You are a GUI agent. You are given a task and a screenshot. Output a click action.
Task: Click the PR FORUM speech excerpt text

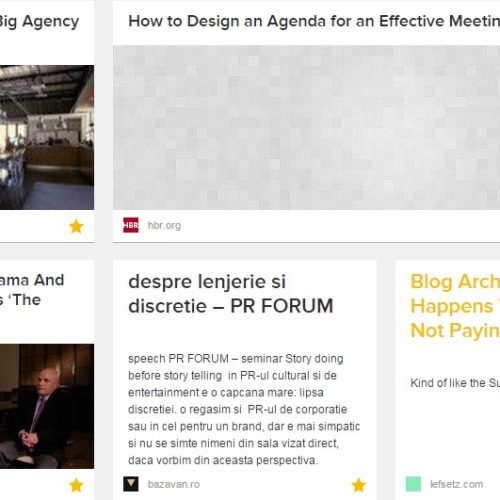tap(244, 409)
